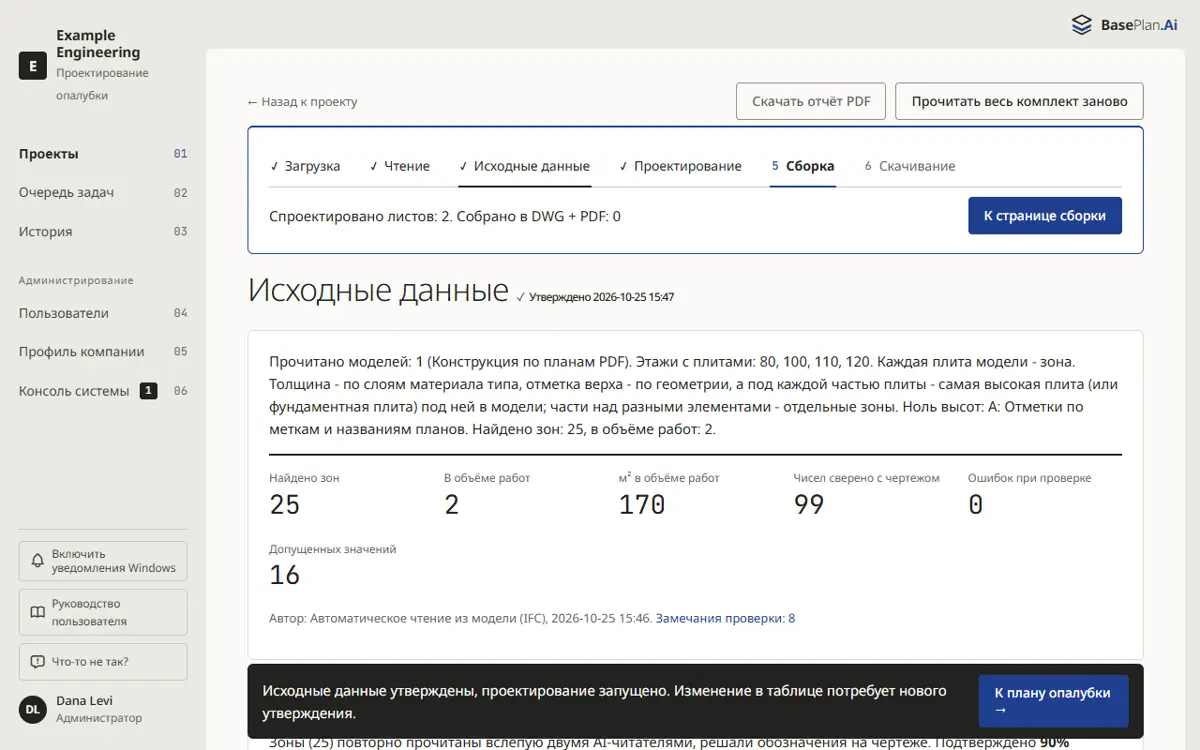Screen dimensions: 1200x750
Task: Click the Dana Levi user name
Action: [x=84, y=701]
